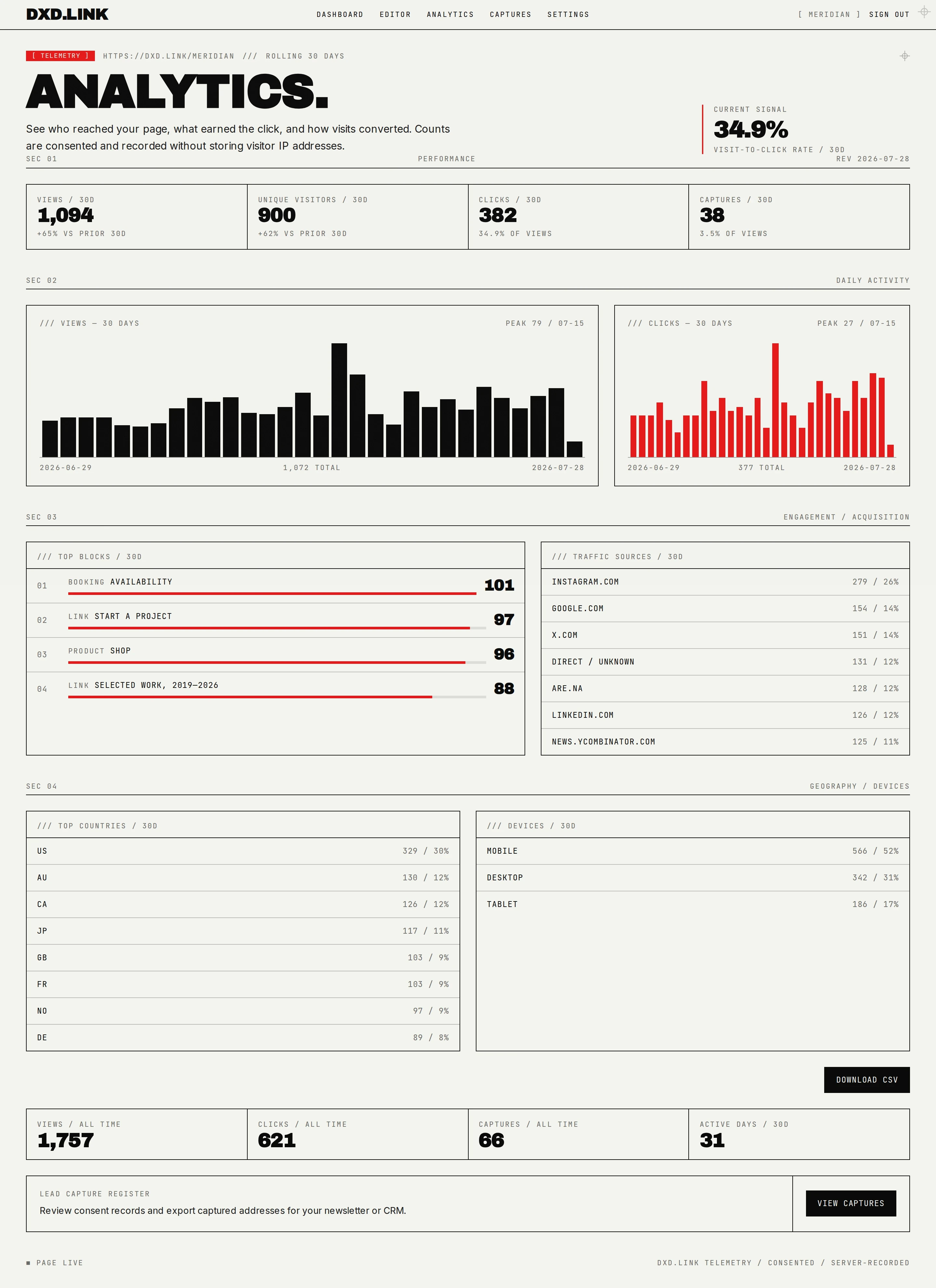Click the '377 TOTAL' label under the Clicks chart
Image resolution: width=936 pixels, height=1288 pixels.
pos(761,468)
